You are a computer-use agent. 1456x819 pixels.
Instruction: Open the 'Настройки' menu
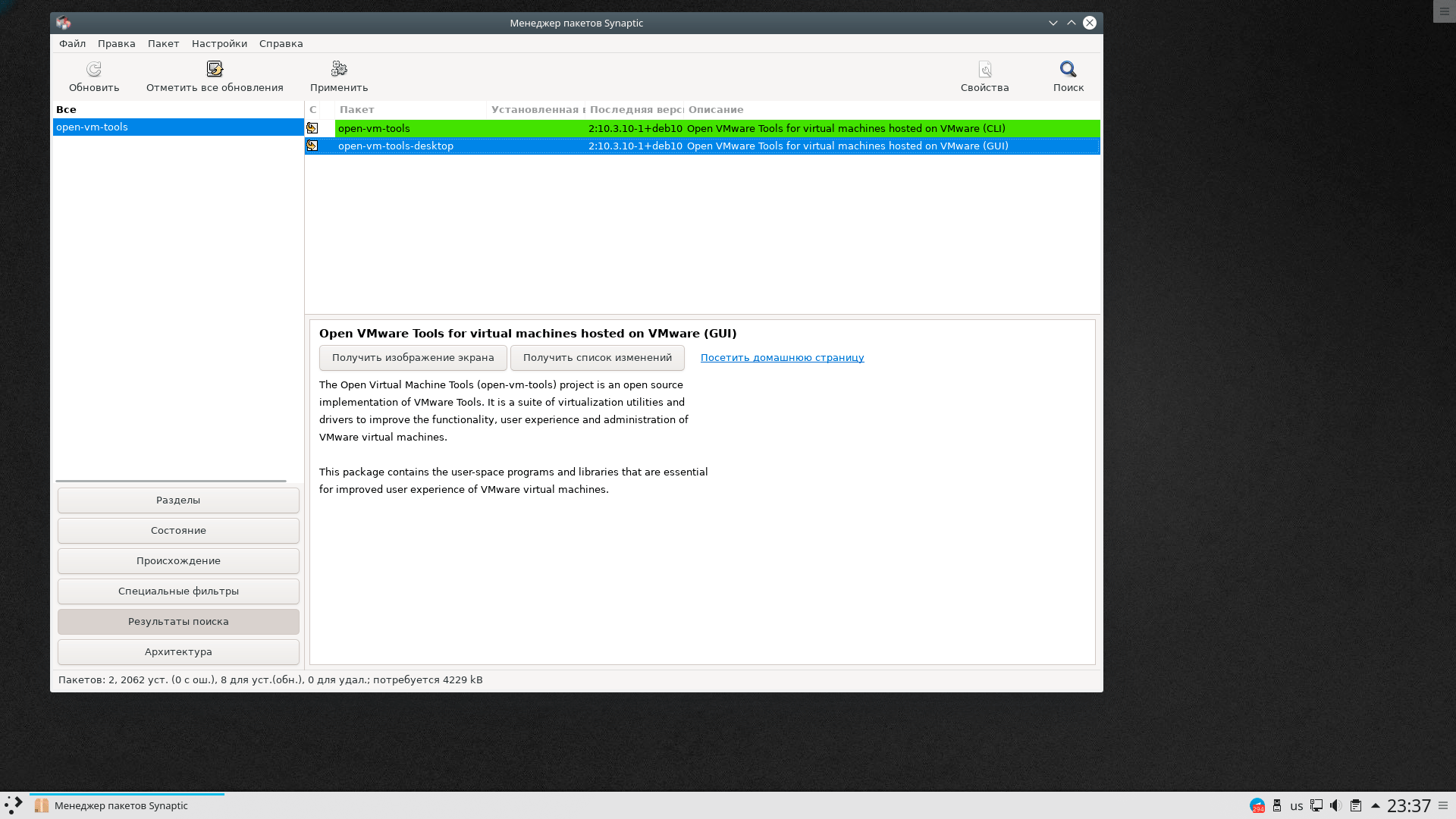[x=219, y=44]
